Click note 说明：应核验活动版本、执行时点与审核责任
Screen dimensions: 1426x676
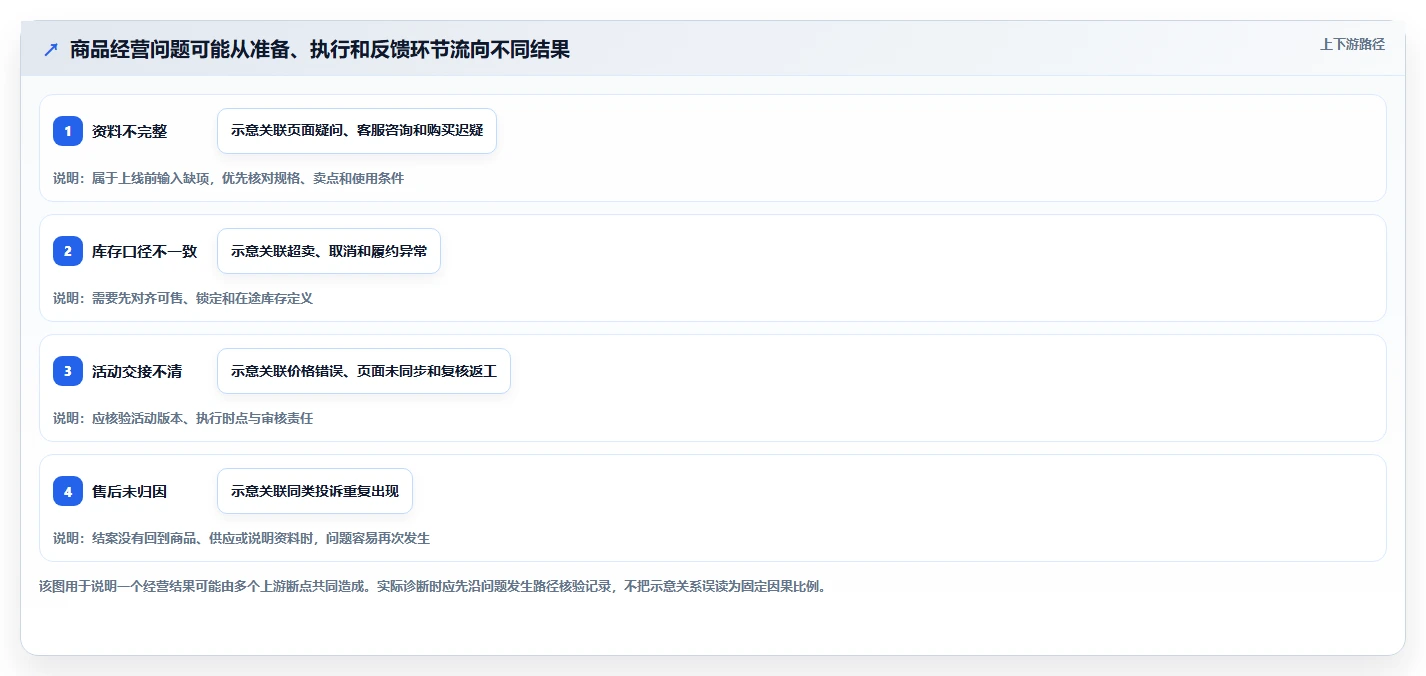coord(183,418)
